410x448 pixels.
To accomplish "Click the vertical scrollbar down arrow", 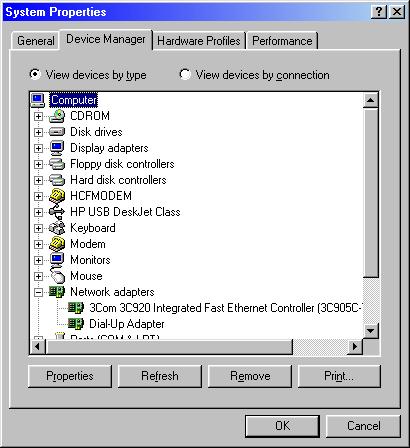I will (x=371, y=331).
